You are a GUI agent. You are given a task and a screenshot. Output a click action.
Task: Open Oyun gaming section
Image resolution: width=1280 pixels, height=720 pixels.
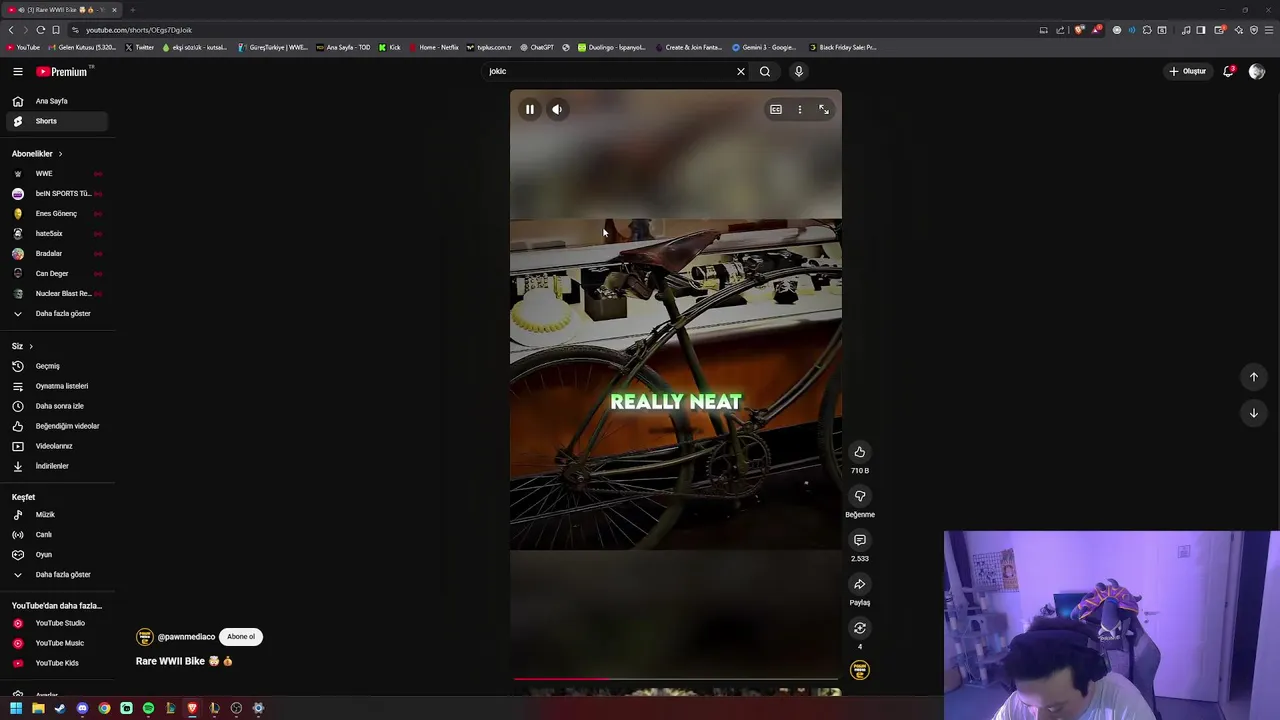[x=55, y=554]
